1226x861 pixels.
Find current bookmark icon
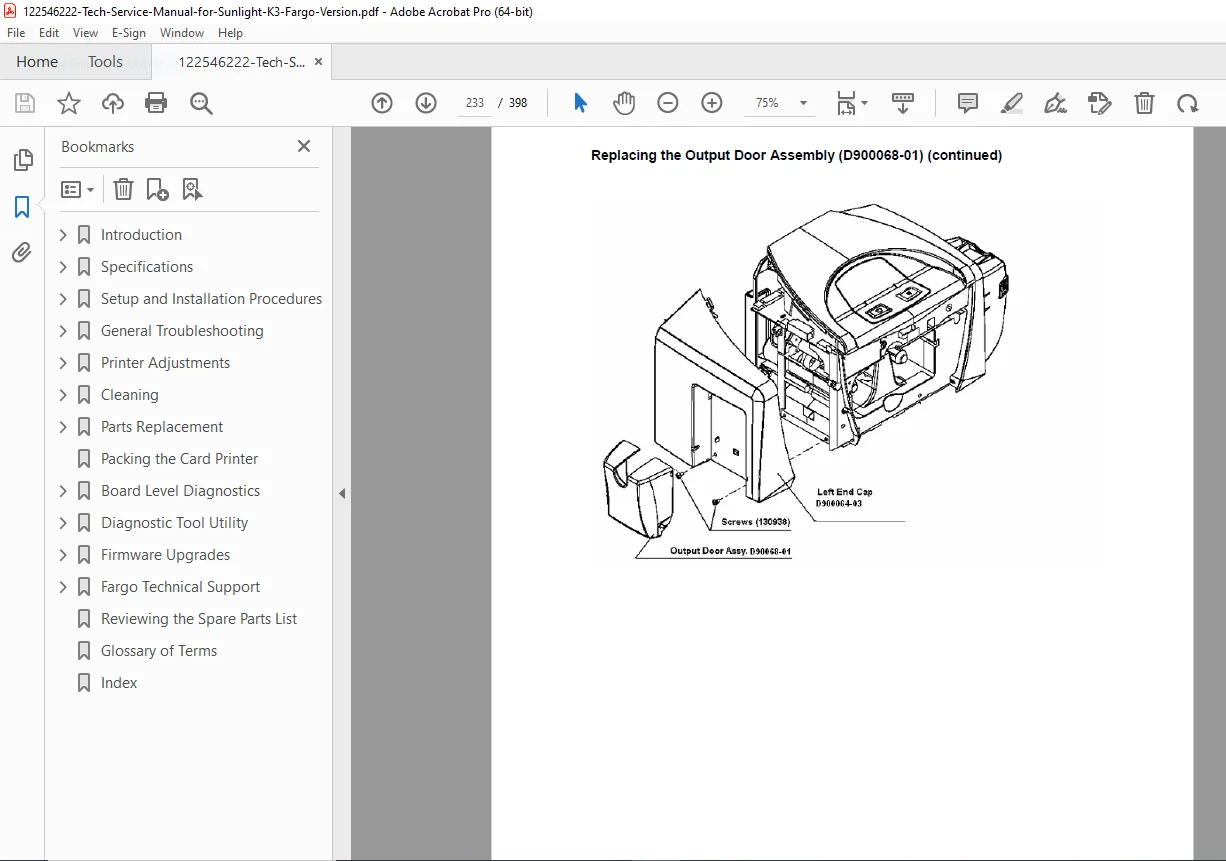pos(192,189)
